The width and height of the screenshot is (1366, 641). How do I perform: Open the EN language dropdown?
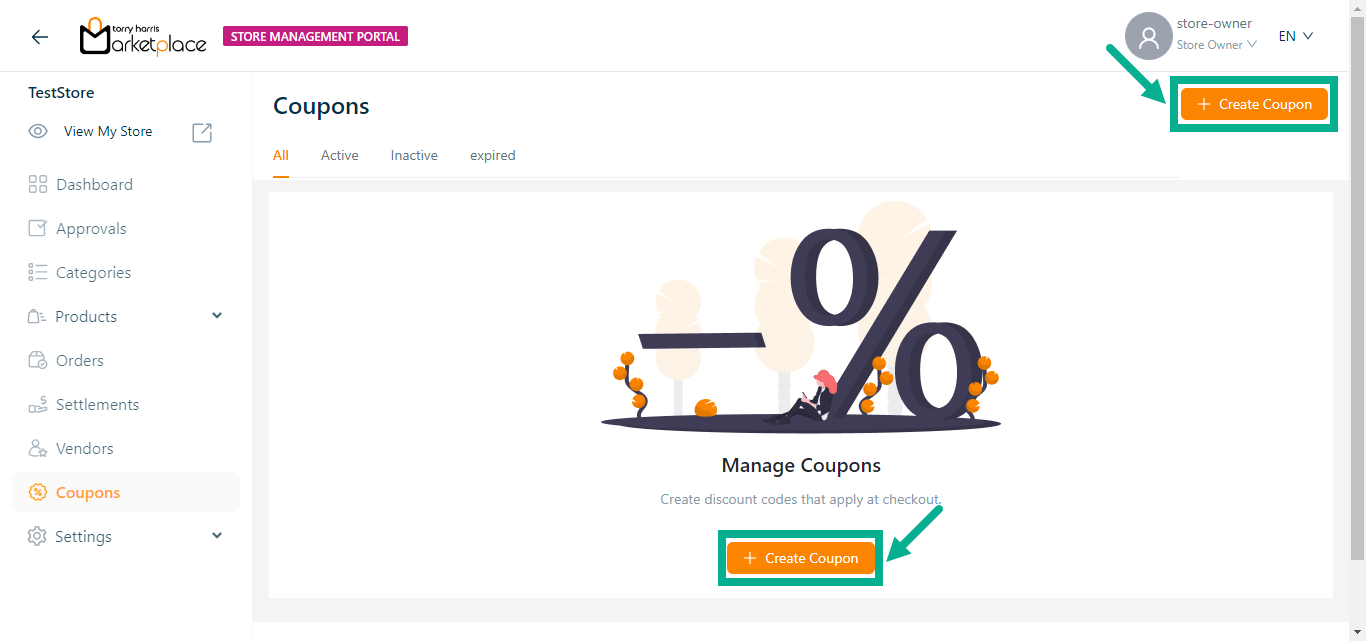(1295, 37)
